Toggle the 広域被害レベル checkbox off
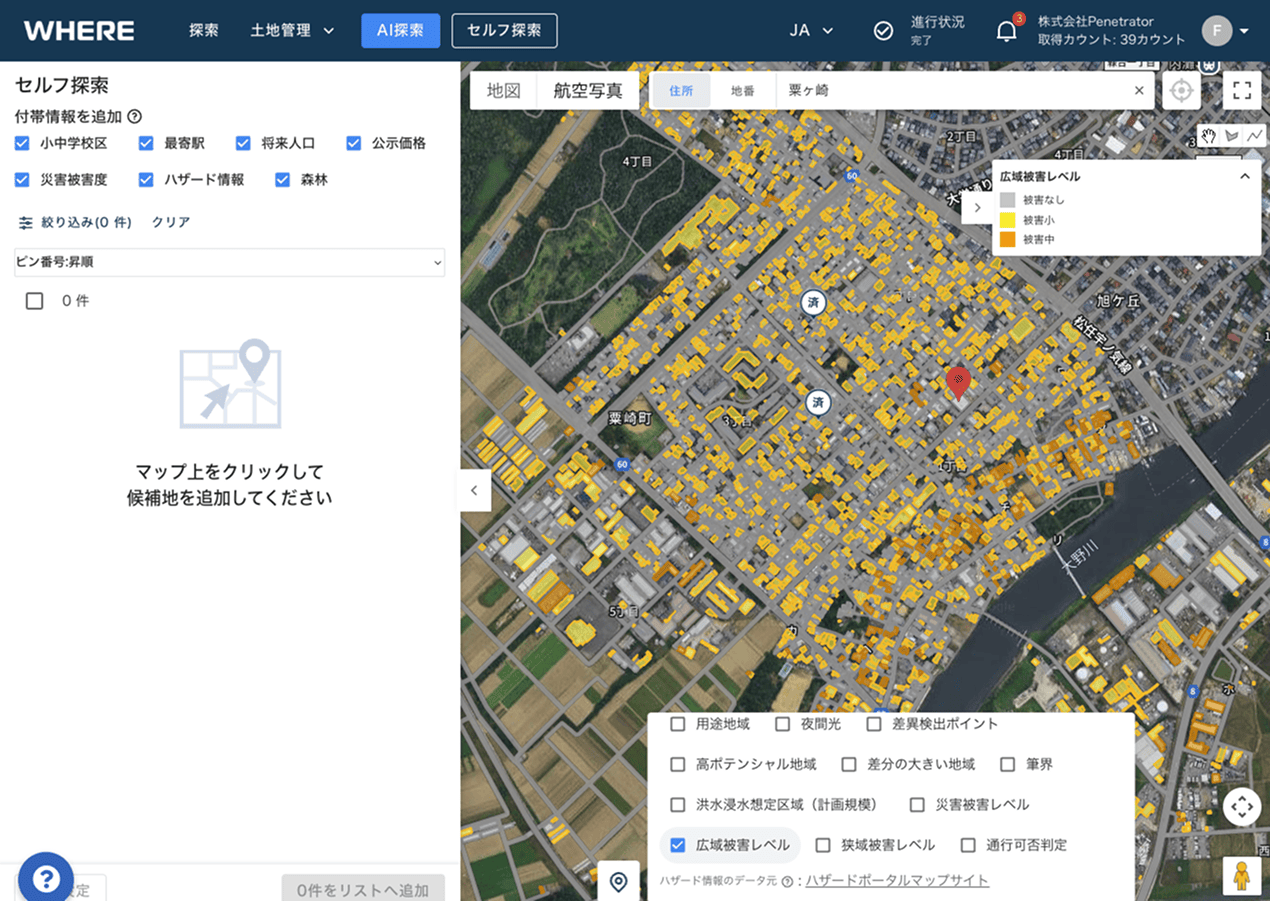 point(678,845)
